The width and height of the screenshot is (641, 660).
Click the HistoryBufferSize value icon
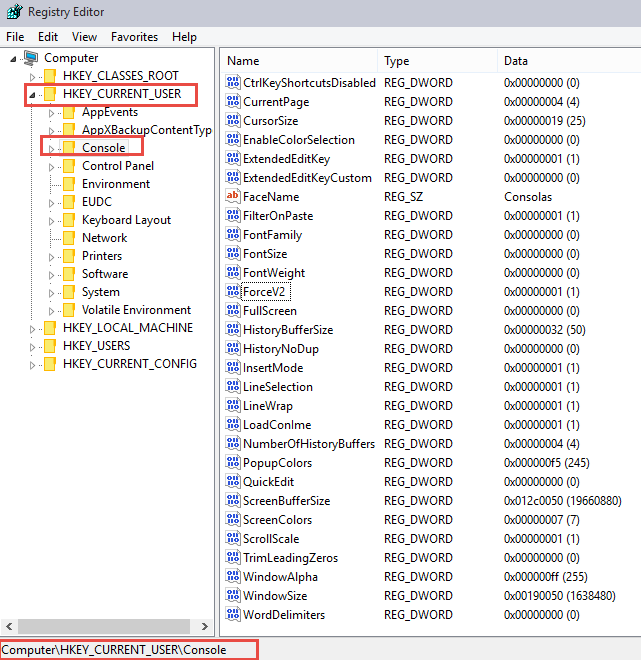coord(233,329)
